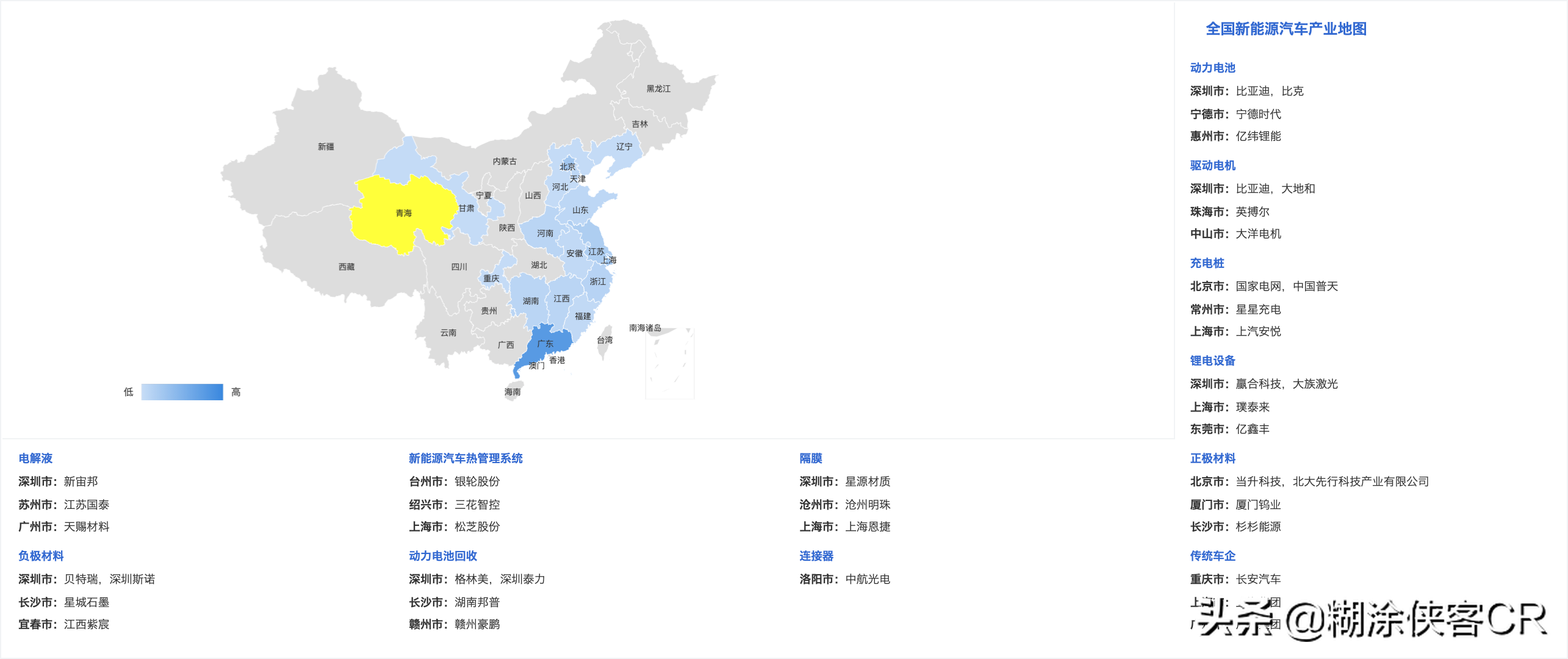The width and height of the screenshot is (1568, 659).
Task: Click the 宁德市: 宁德时代 entry
Action: pyautogui.click(x=1235, y=114)
